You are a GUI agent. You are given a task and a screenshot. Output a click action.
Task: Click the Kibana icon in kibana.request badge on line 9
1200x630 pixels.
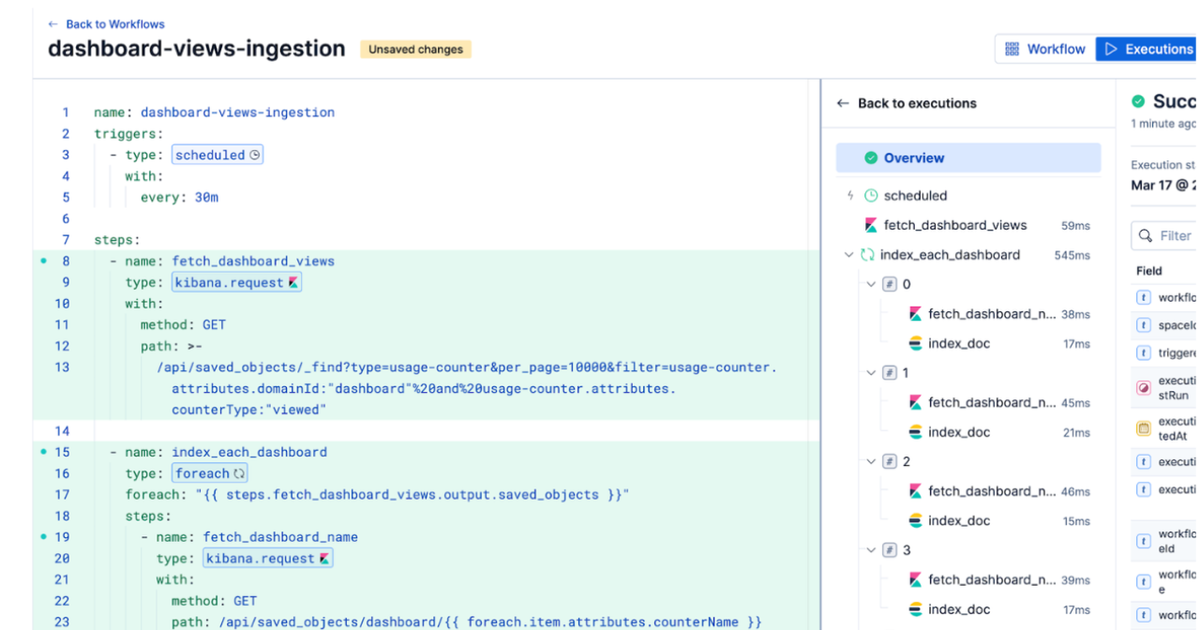click(293, 283)
